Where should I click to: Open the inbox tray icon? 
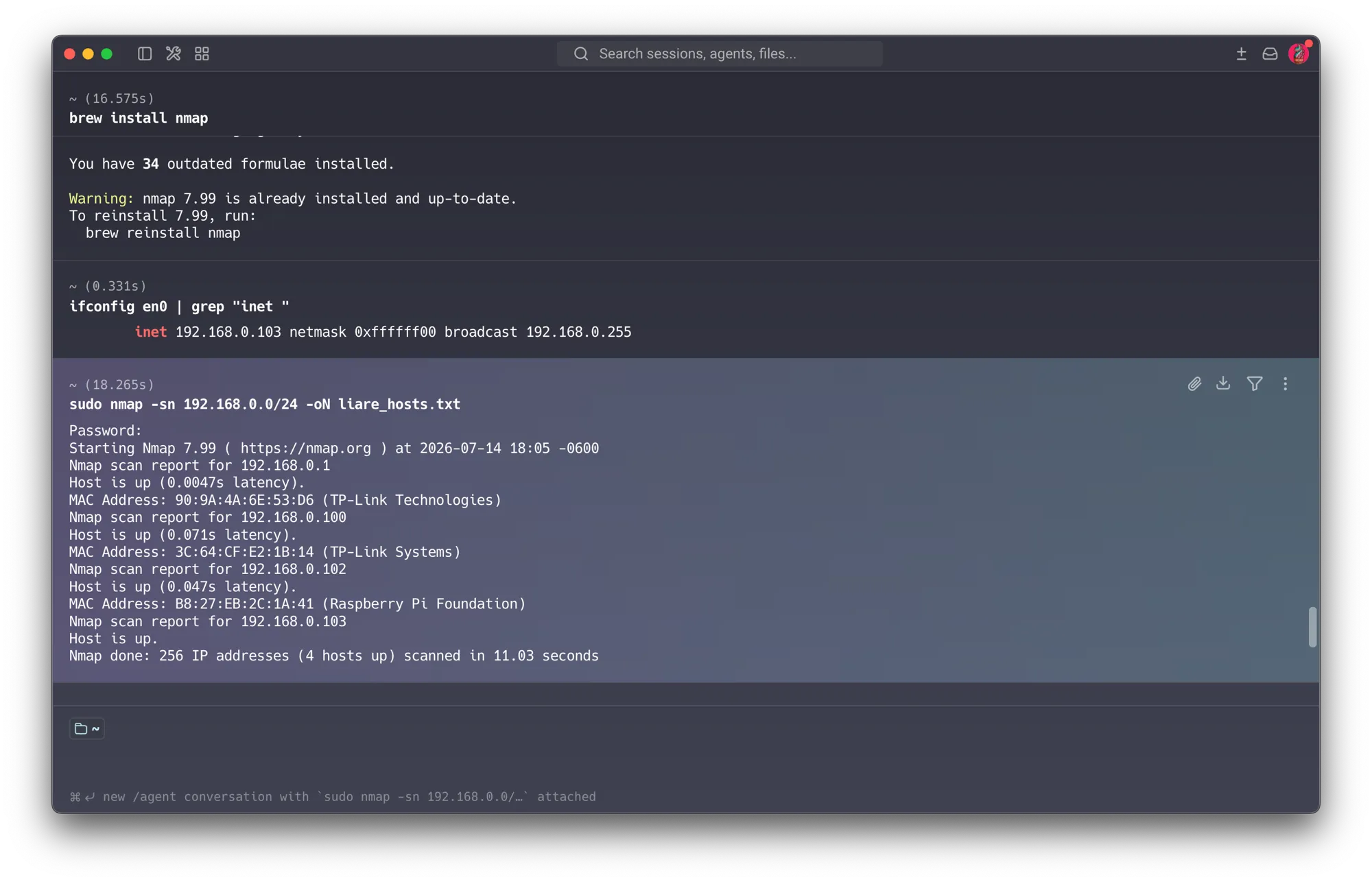1270,53
